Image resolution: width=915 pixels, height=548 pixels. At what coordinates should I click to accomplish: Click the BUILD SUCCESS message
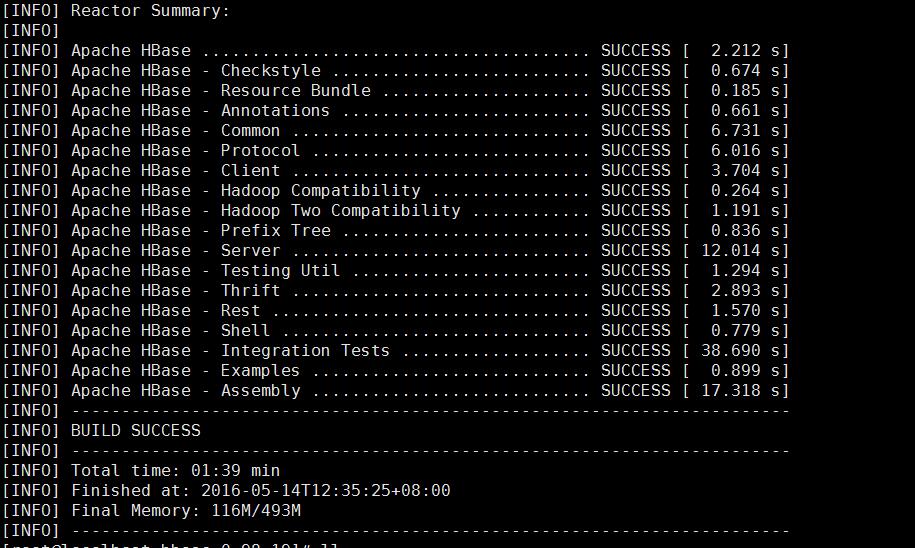[x=135, y=431]
